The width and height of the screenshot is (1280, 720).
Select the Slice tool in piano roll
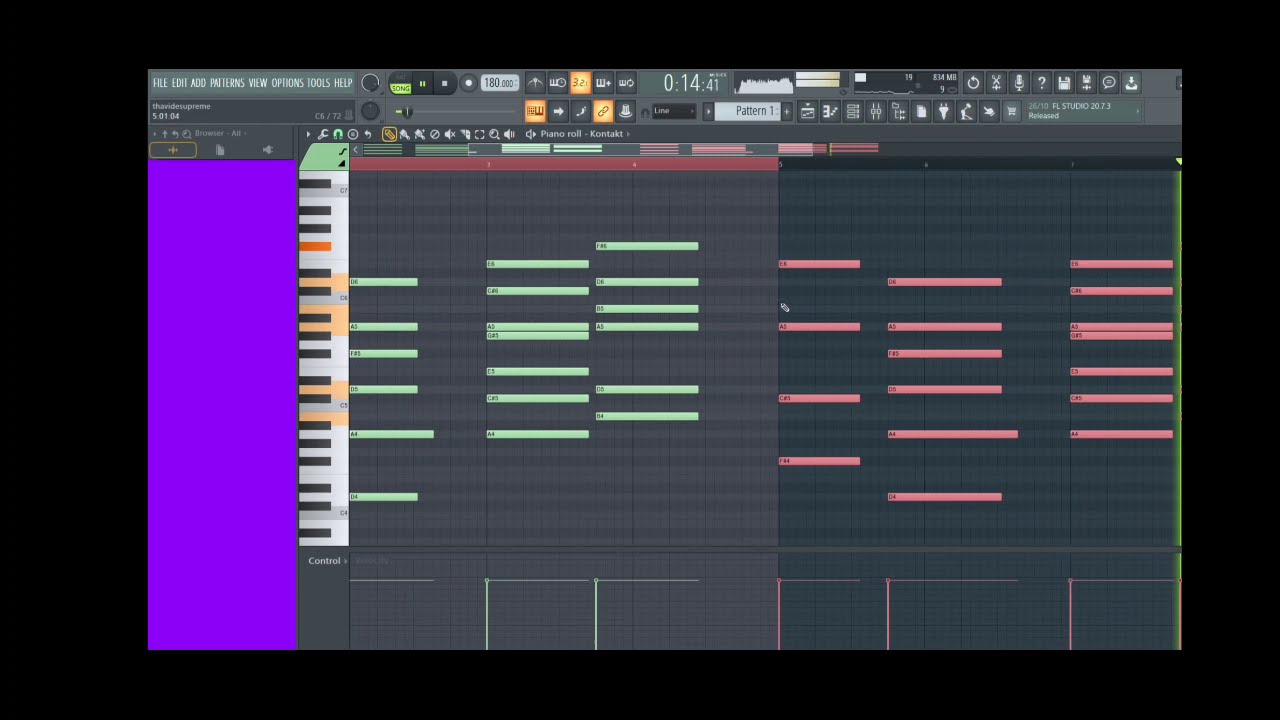click(x=465, y=134)
